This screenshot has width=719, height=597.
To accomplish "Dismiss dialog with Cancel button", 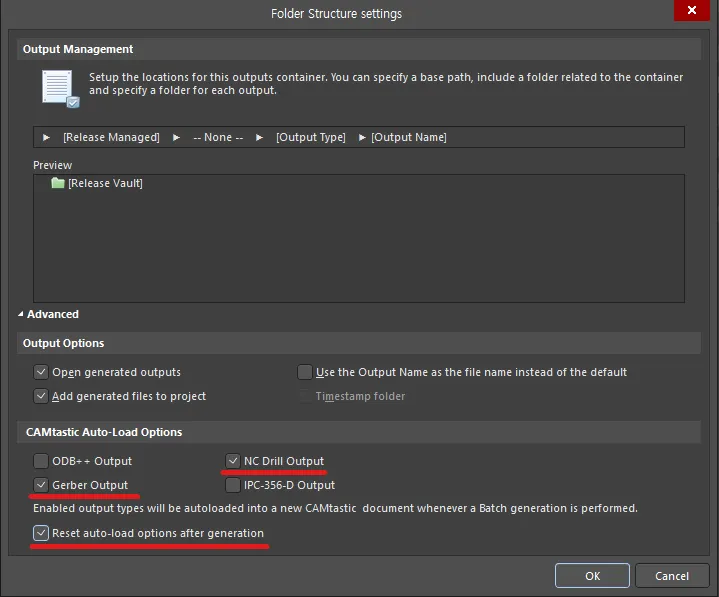I will click(x=672, y=575).
